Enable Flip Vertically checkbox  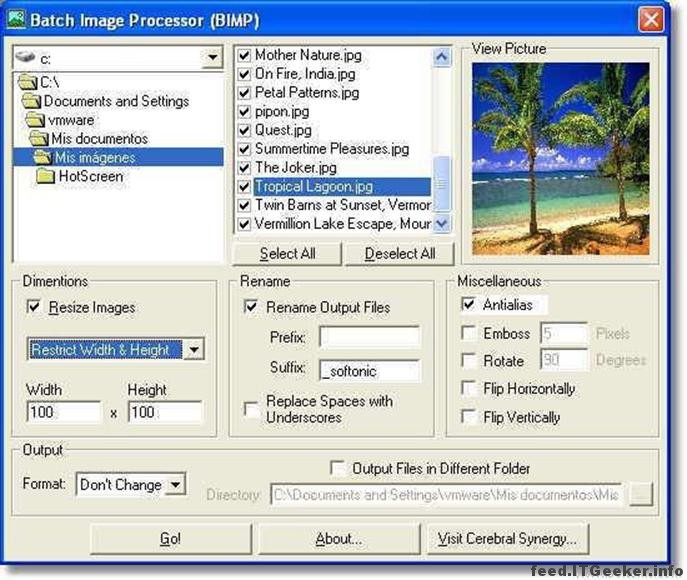[469, 417]
